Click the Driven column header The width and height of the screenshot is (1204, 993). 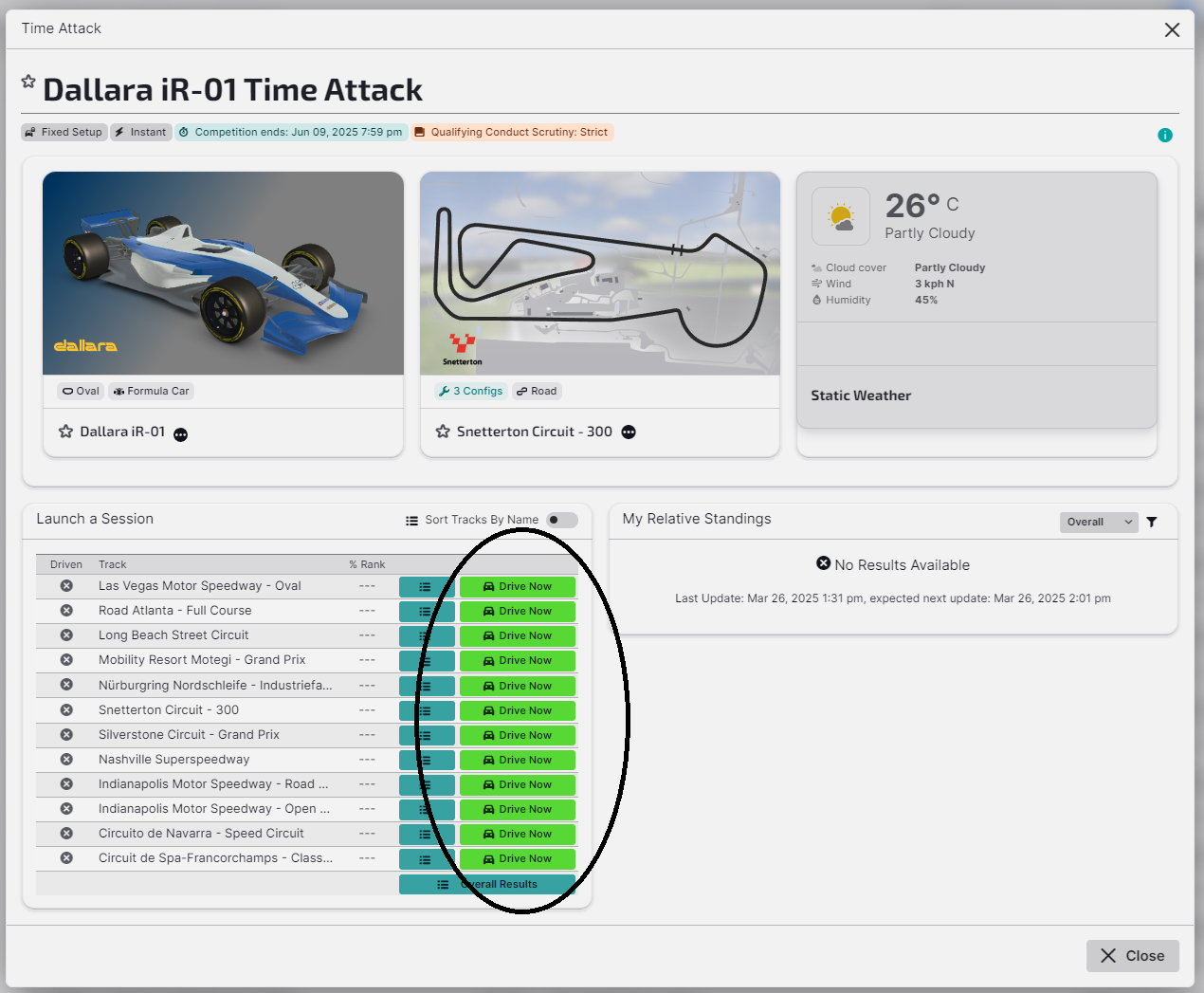pos(66,564)
